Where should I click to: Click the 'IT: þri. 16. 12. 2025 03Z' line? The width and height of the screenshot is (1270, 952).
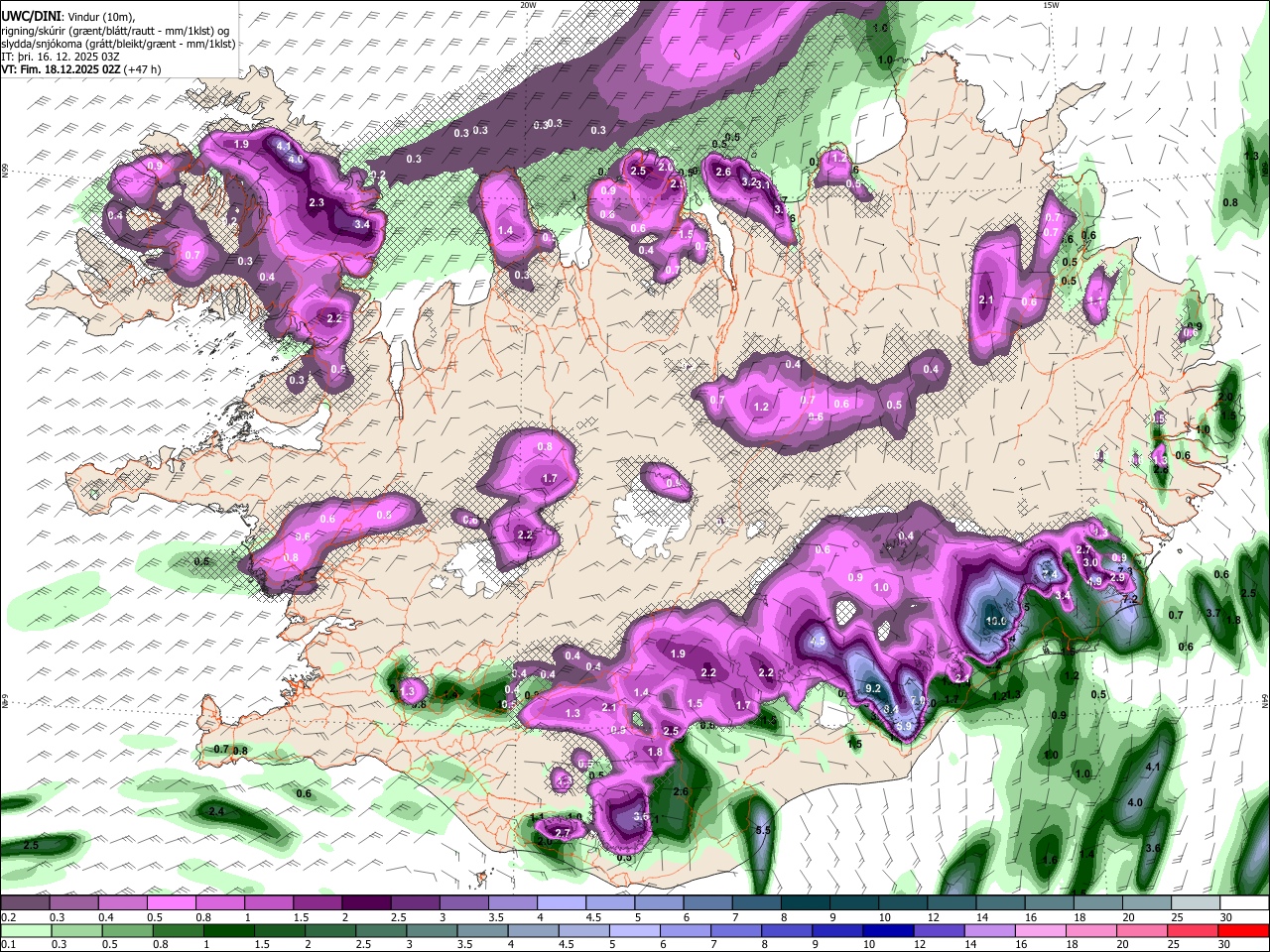(61, 57)
